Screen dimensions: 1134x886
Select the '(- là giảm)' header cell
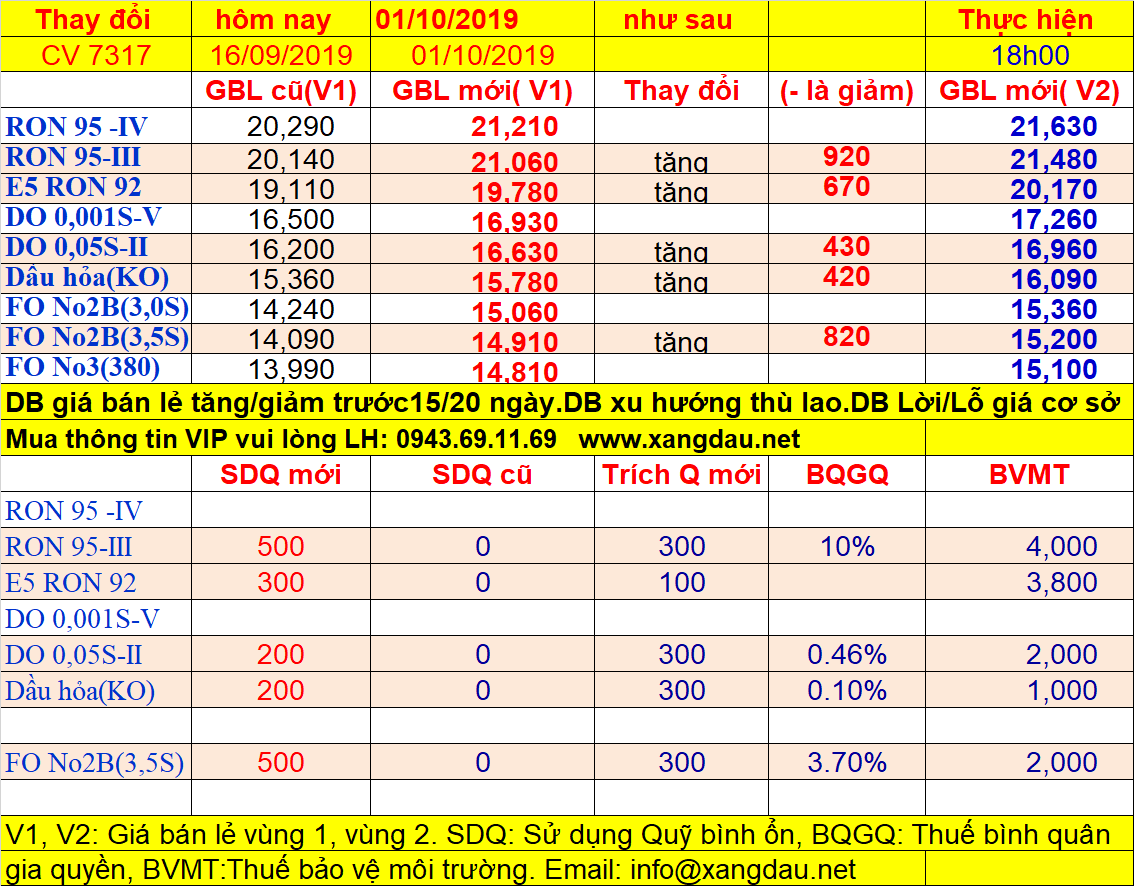847,91
